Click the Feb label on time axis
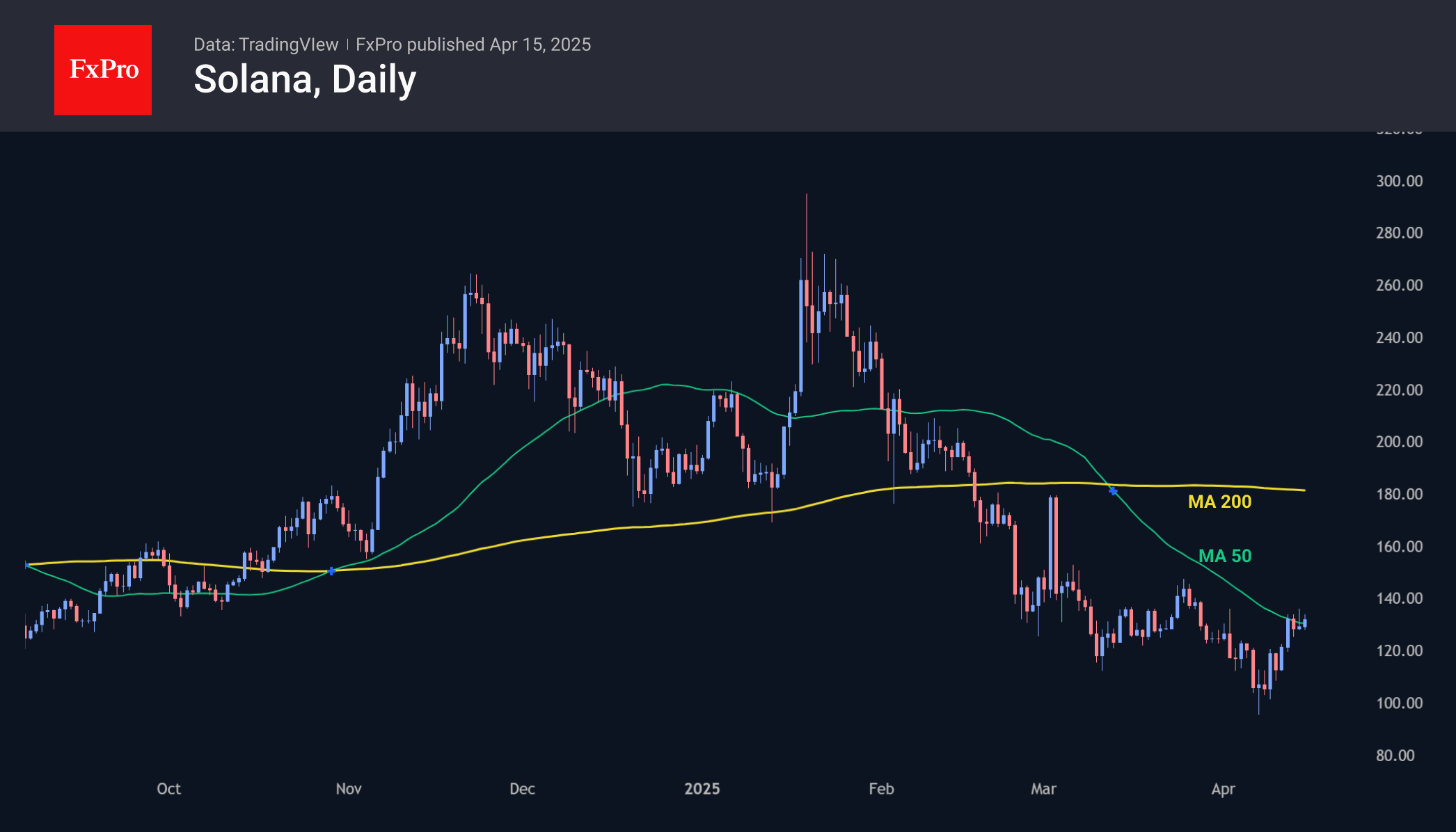The width and height of the screenshot is (1456, 832). coord(881,789)
